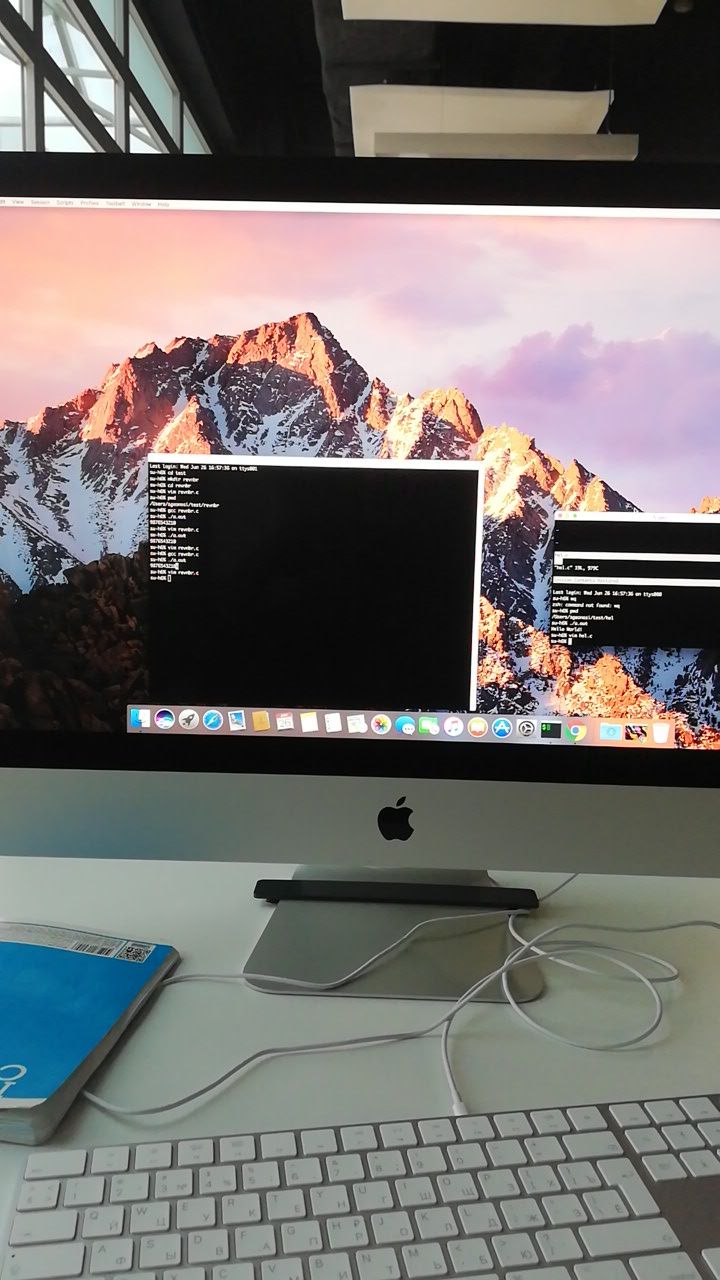
Task: Click 'vim hel.c' line in right terminal
Action: [572, 636]
